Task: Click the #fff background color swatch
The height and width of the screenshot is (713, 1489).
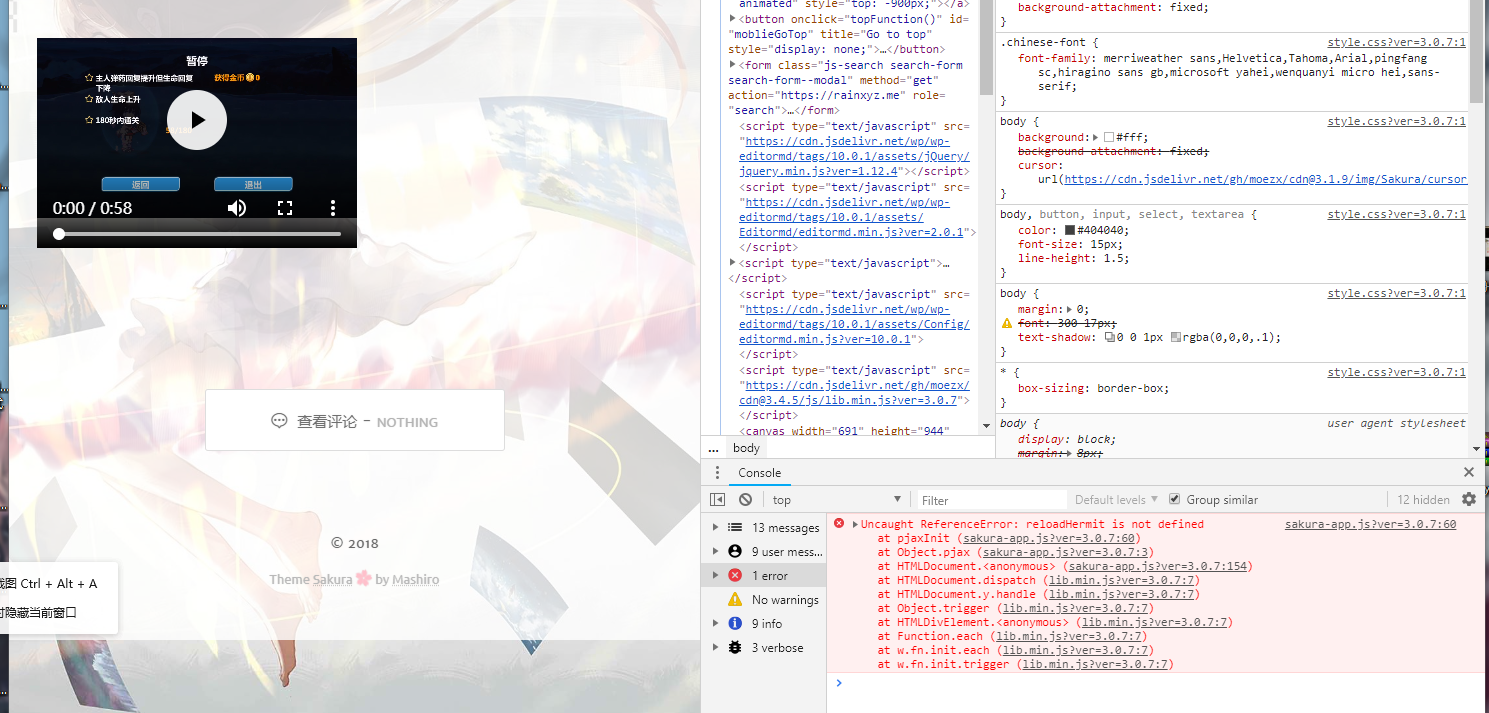Action: (1108, 137)
